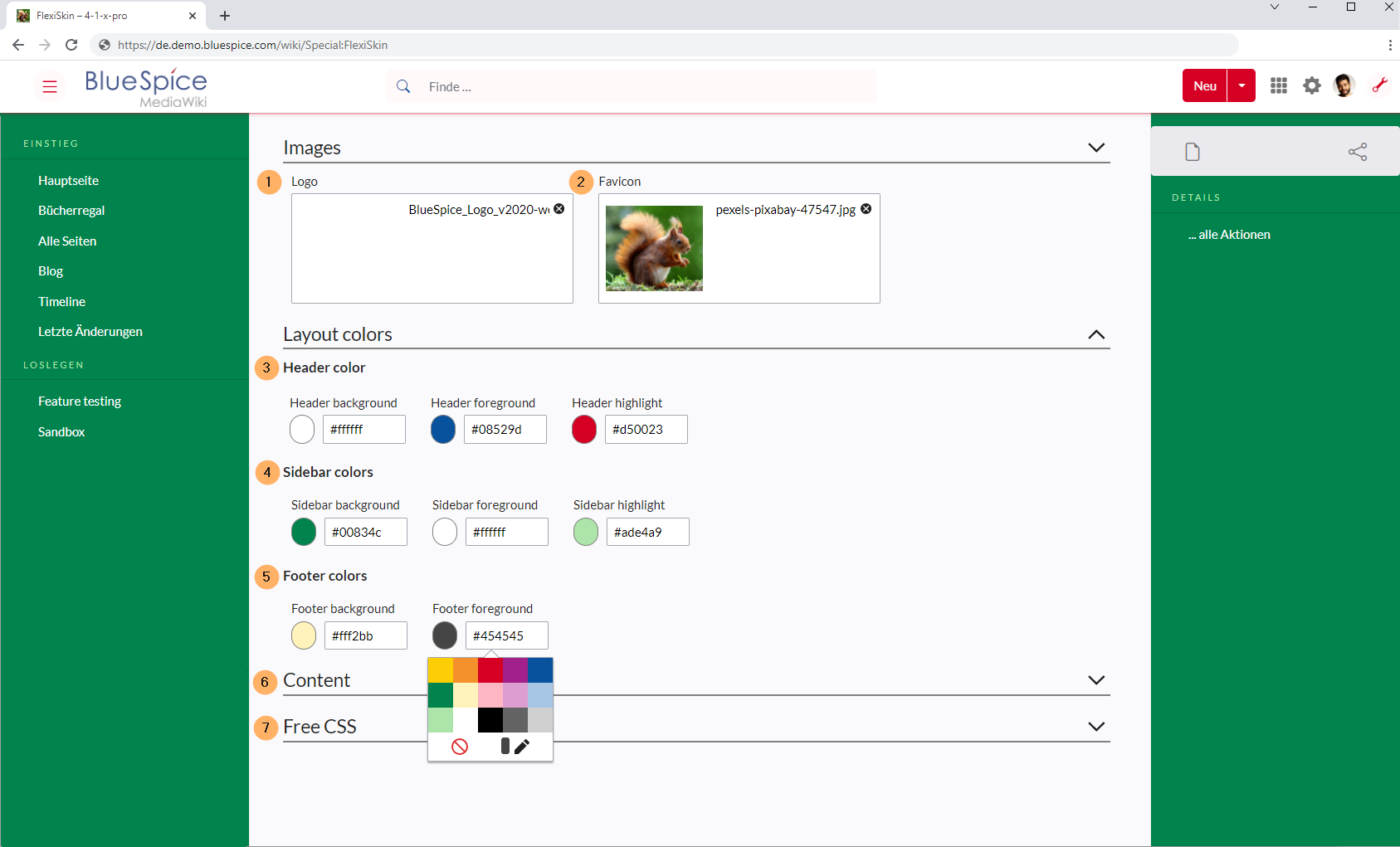This screenshot has width=1400, height=847.
Task: Expand the Free CSS section
Action: [x=1096, y=727]
